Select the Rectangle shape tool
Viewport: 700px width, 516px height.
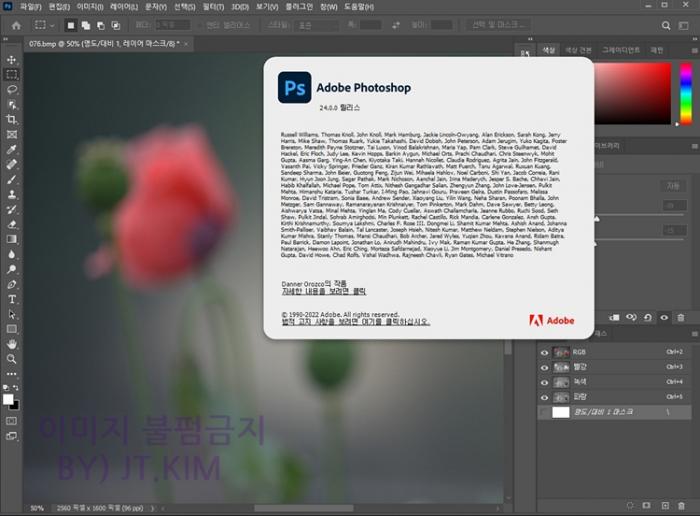12,329
